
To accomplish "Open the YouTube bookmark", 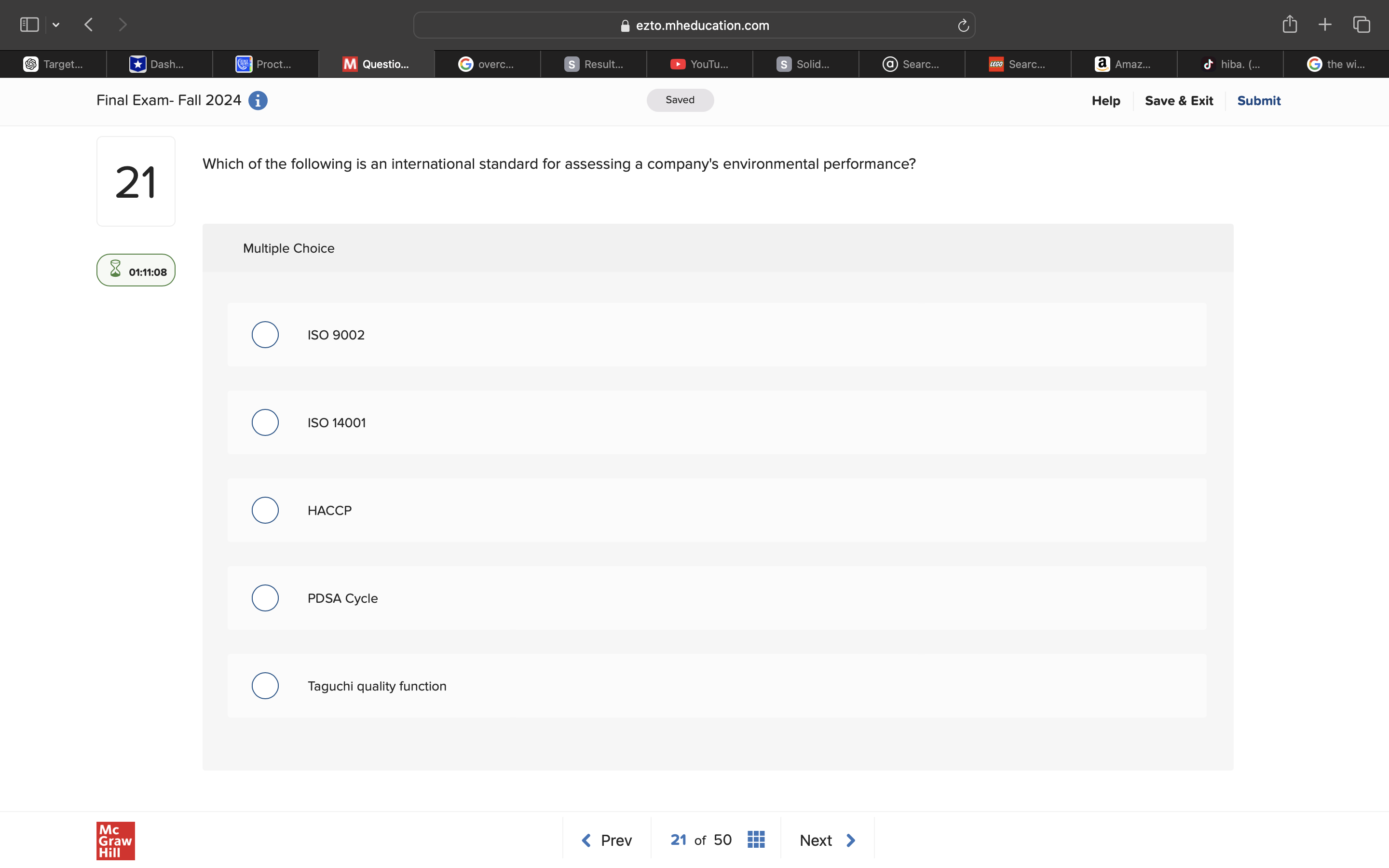I will [699, 64].
